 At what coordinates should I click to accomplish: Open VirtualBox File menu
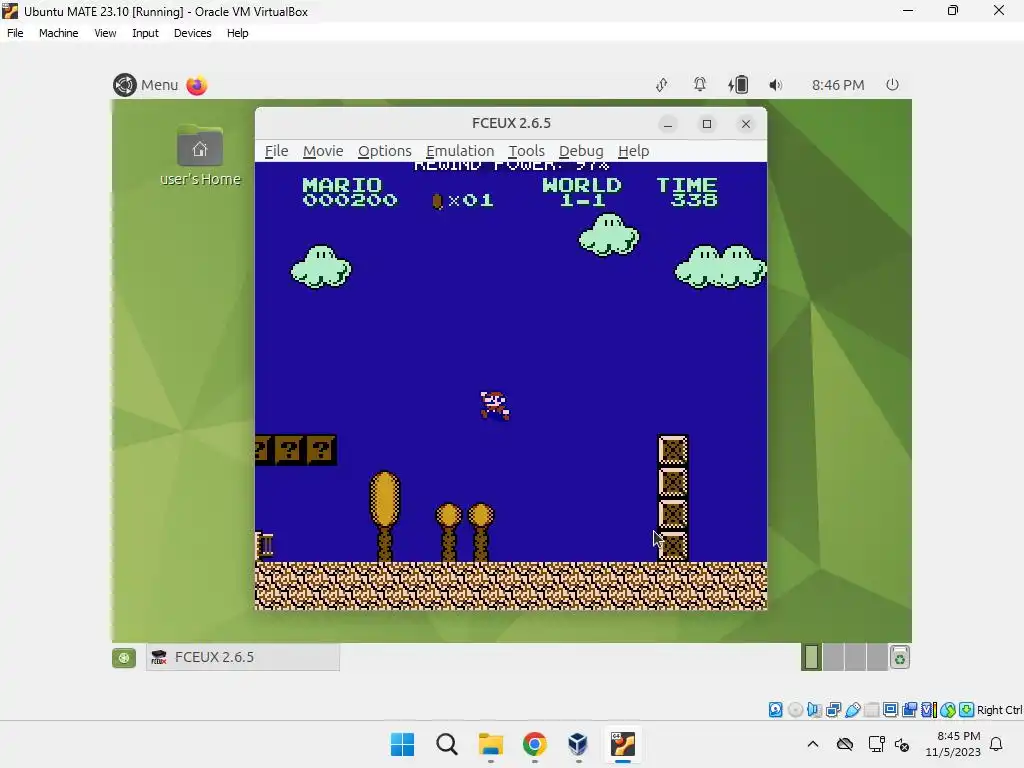(x=15, y=33)
